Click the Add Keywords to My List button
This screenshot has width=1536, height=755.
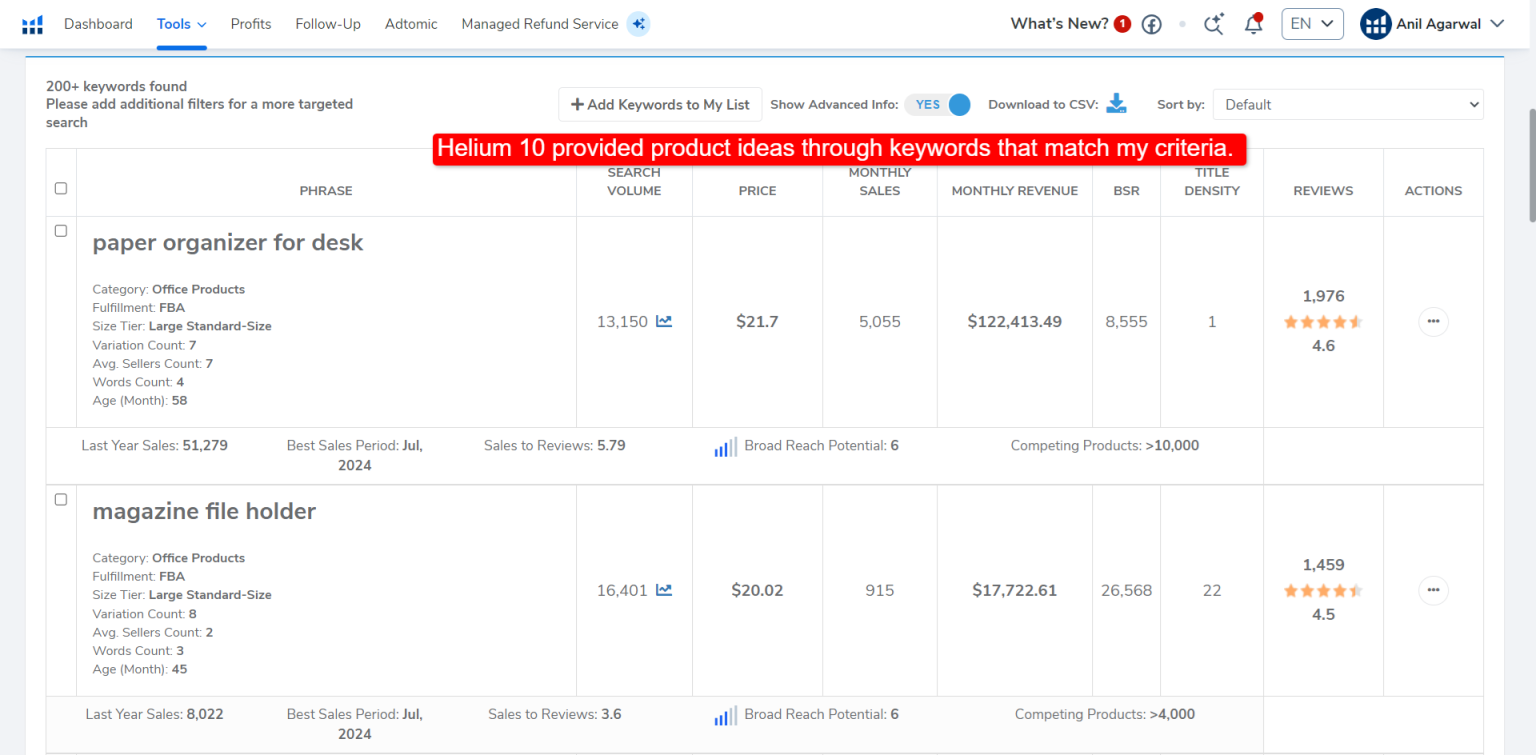660,104
